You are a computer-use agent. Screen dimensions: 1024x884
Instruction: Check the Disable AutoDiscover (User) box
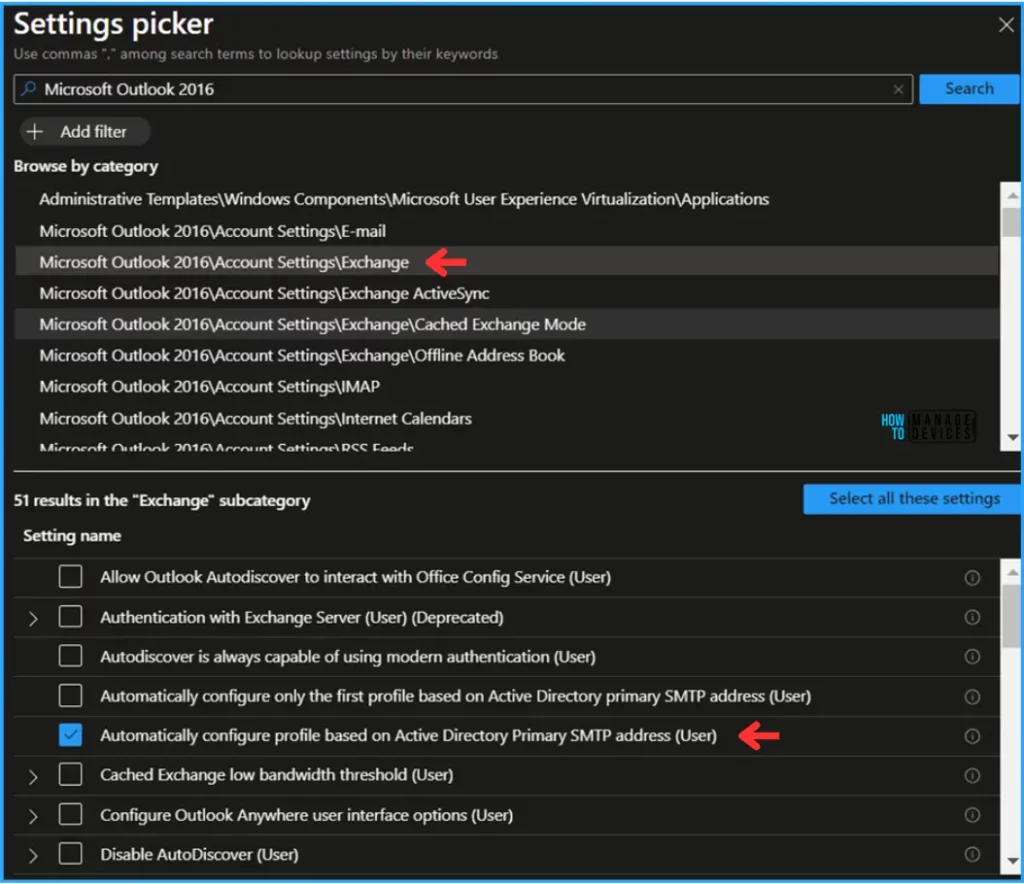(x=71, y=853)
